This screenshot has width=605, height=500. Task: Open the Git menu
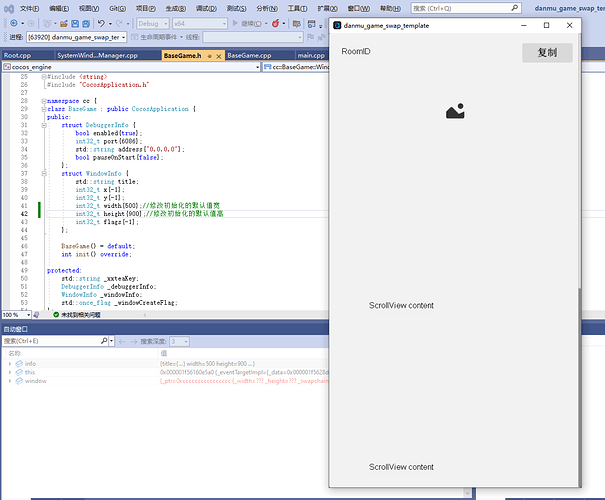(116, 8)
